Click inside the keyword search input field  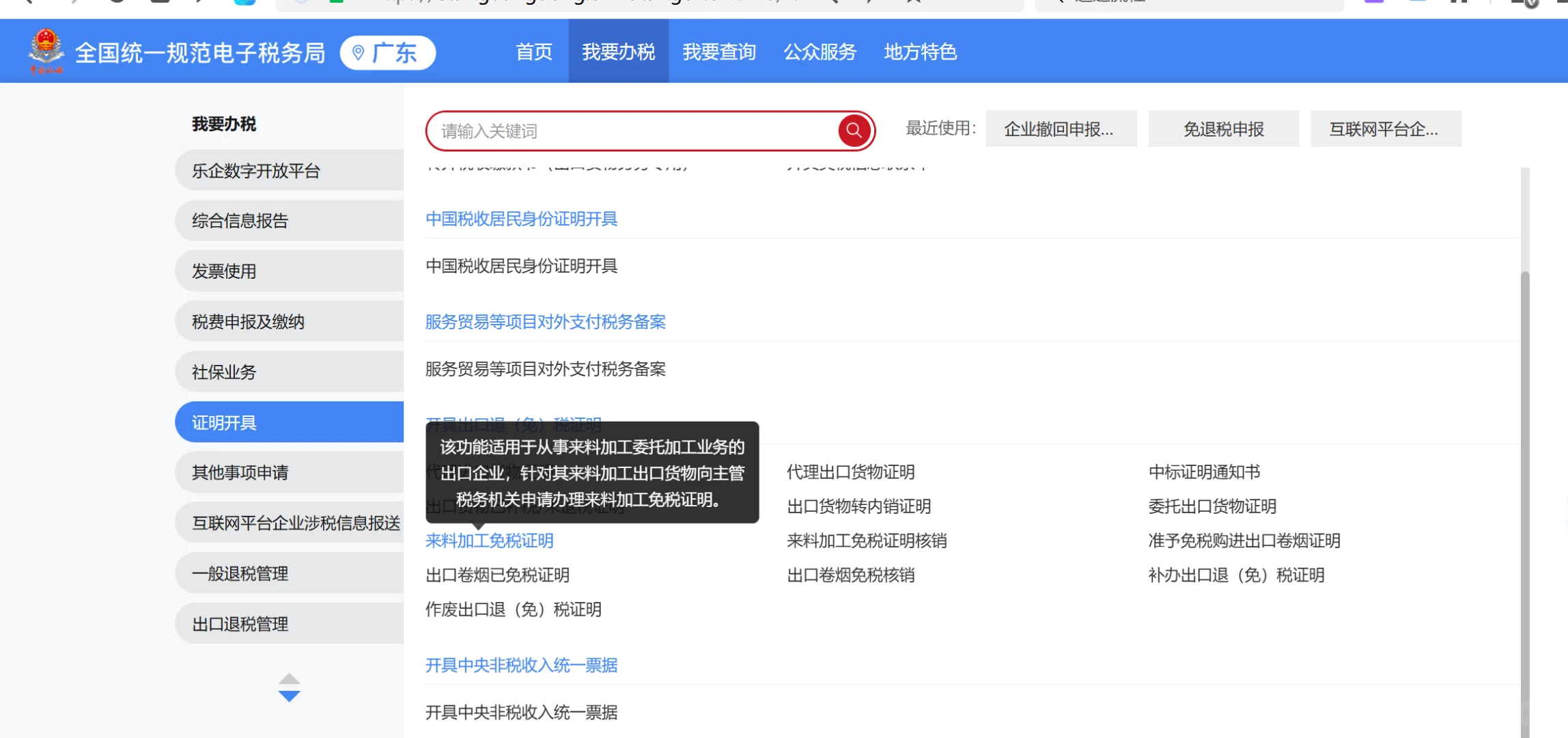pos(615,130)
